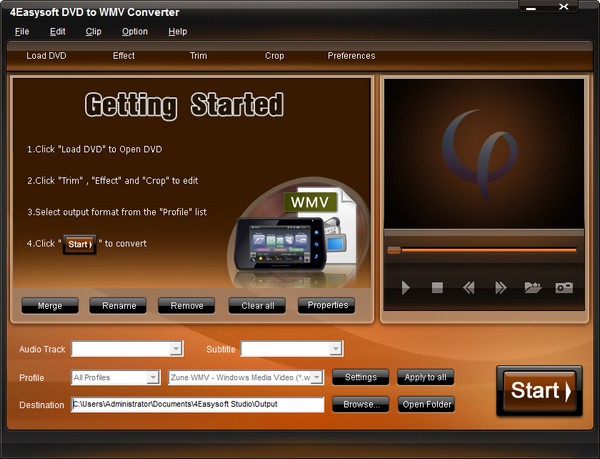This screenshot has width=600, height=459.
Task: Open the snapshot folder icon
Action: coord(532,288)
